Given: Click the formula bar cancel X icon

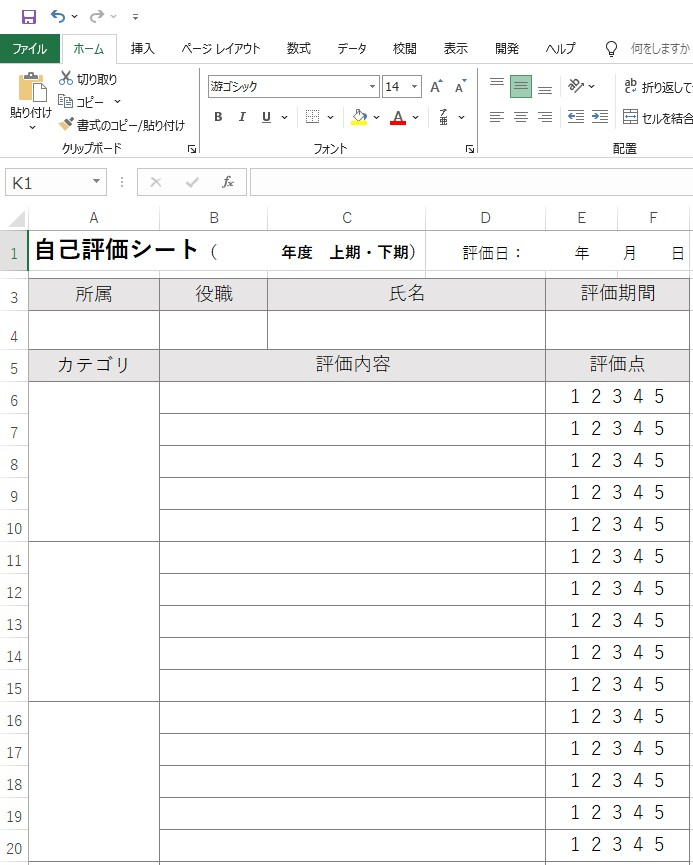Looking at the screenshot, I should point(156,182).
